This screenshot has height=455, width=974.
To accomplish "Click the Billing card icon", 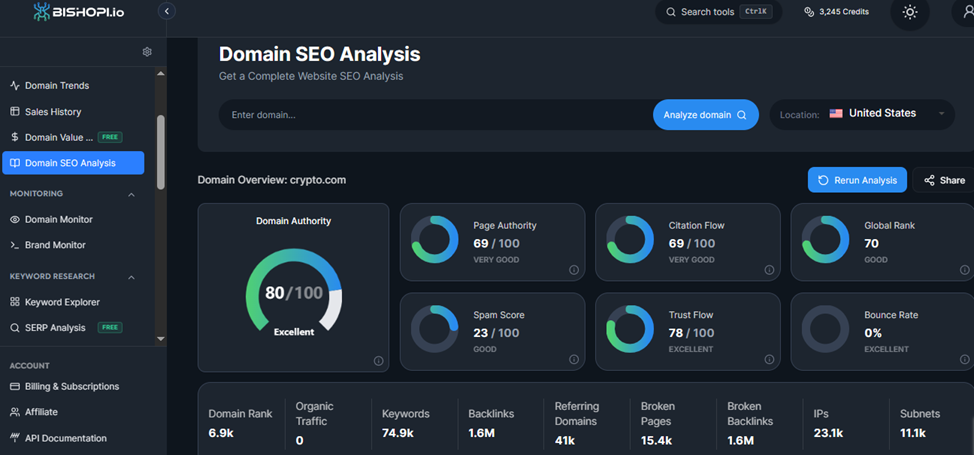I will (x=15, y=387).
